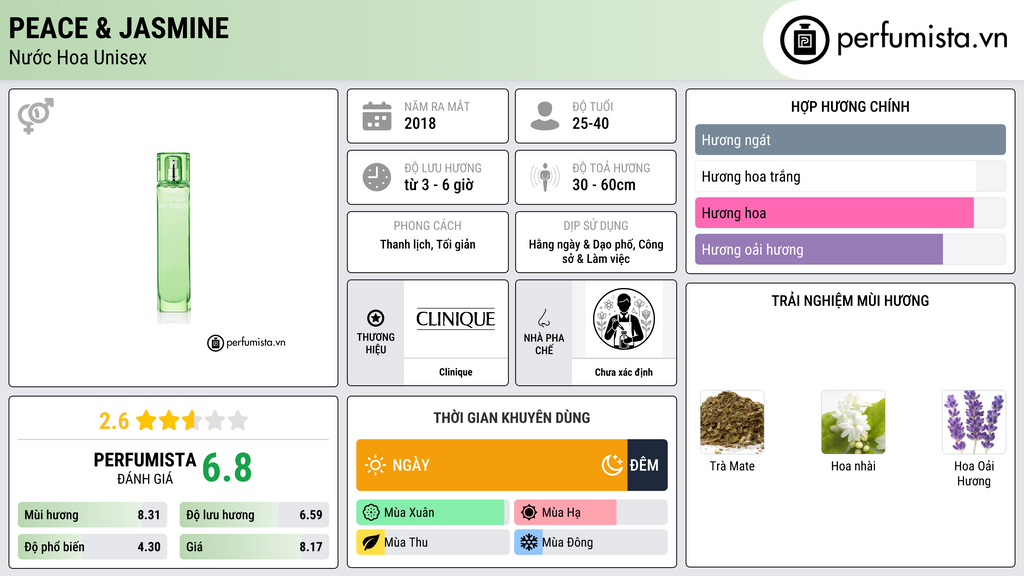The width and height of the screenshot is (1024, 576).
Task: Click the star badge icon above Thương hiệu
Action: 376,318
